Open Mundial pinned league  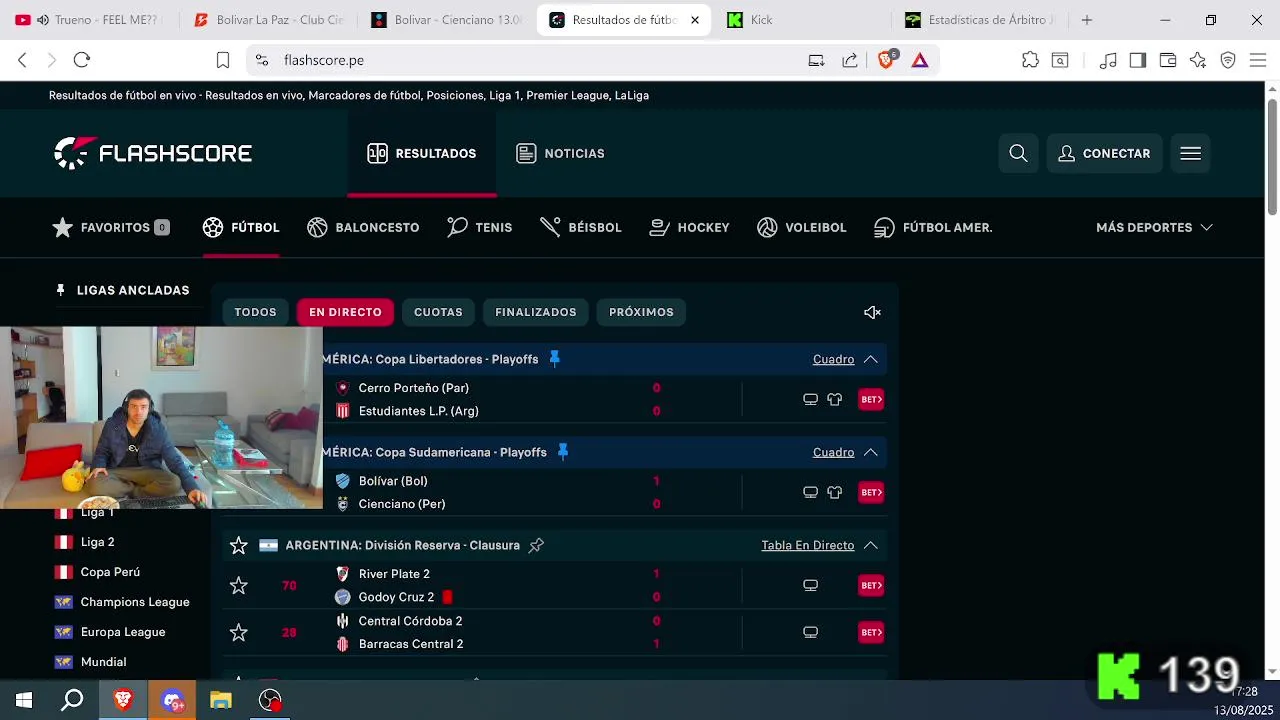tap(103, 662)
